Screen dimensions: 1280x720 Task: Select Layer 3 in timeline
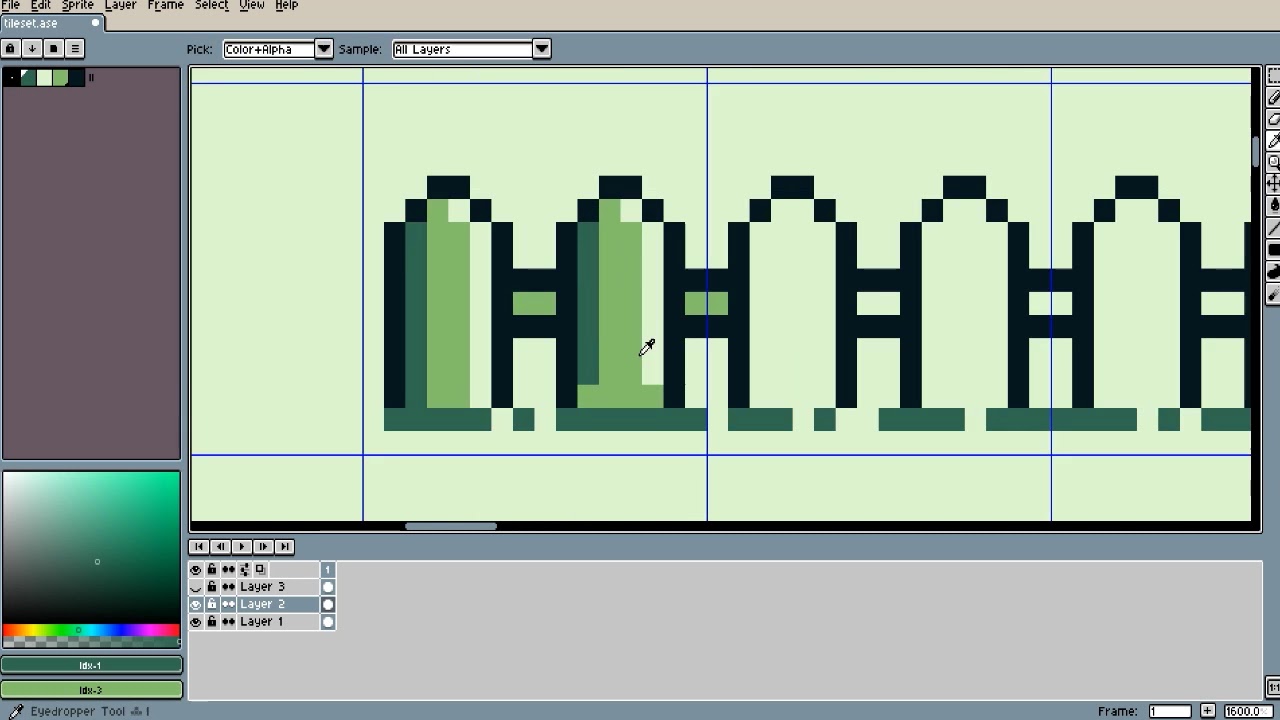click(x=278, y=587)
